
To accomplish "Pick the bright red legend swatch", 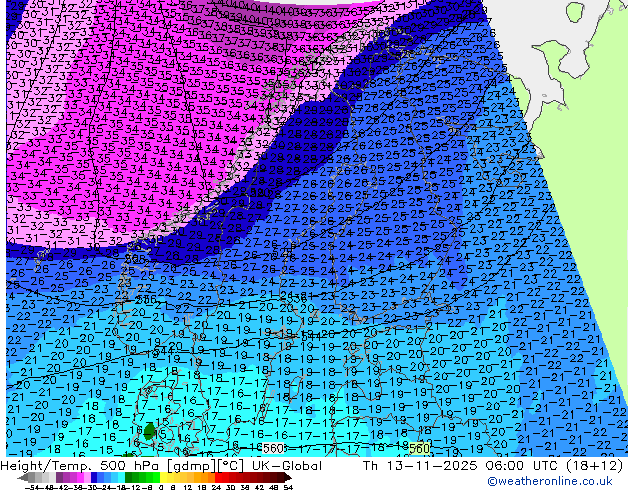I will pyautogui.click(x=218, y=477).
